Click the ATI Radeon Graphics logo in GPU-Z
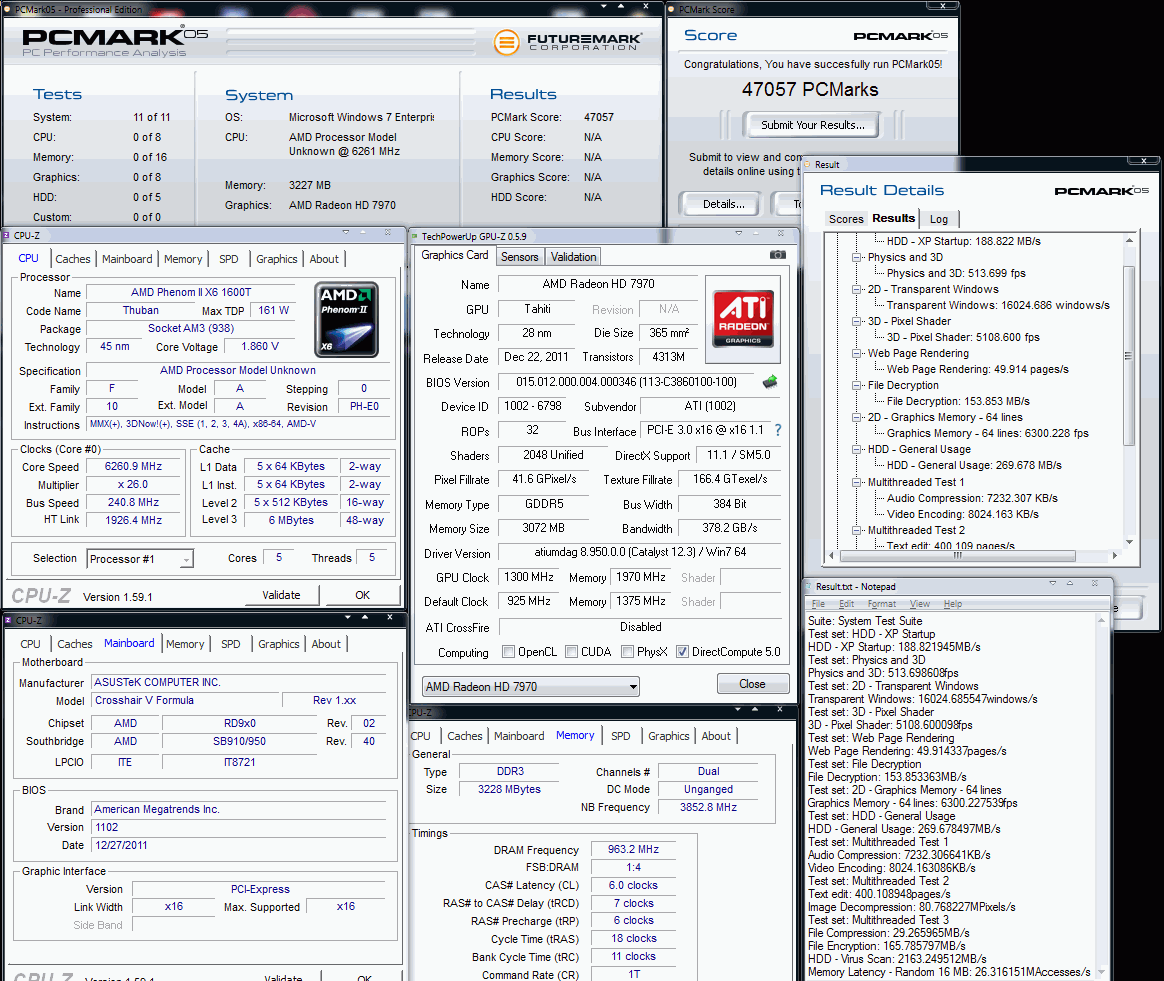The height and width of the screenshot is (981, 1164). 743,319
